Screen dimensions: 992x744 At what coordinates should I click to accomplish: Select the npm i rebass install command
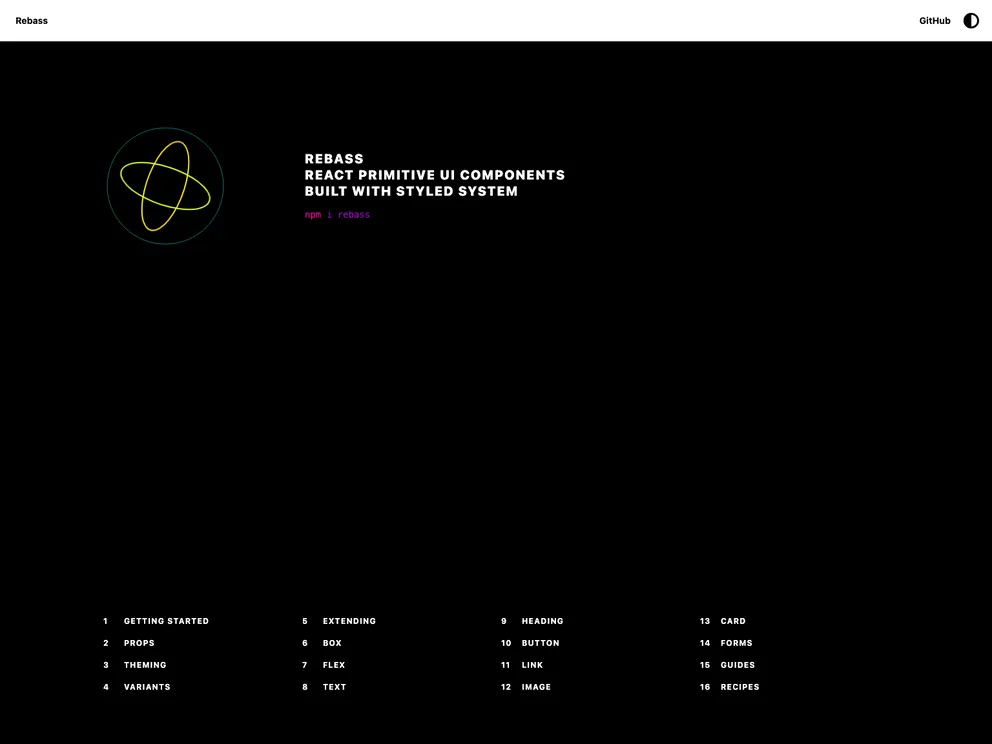coord(337,214)
